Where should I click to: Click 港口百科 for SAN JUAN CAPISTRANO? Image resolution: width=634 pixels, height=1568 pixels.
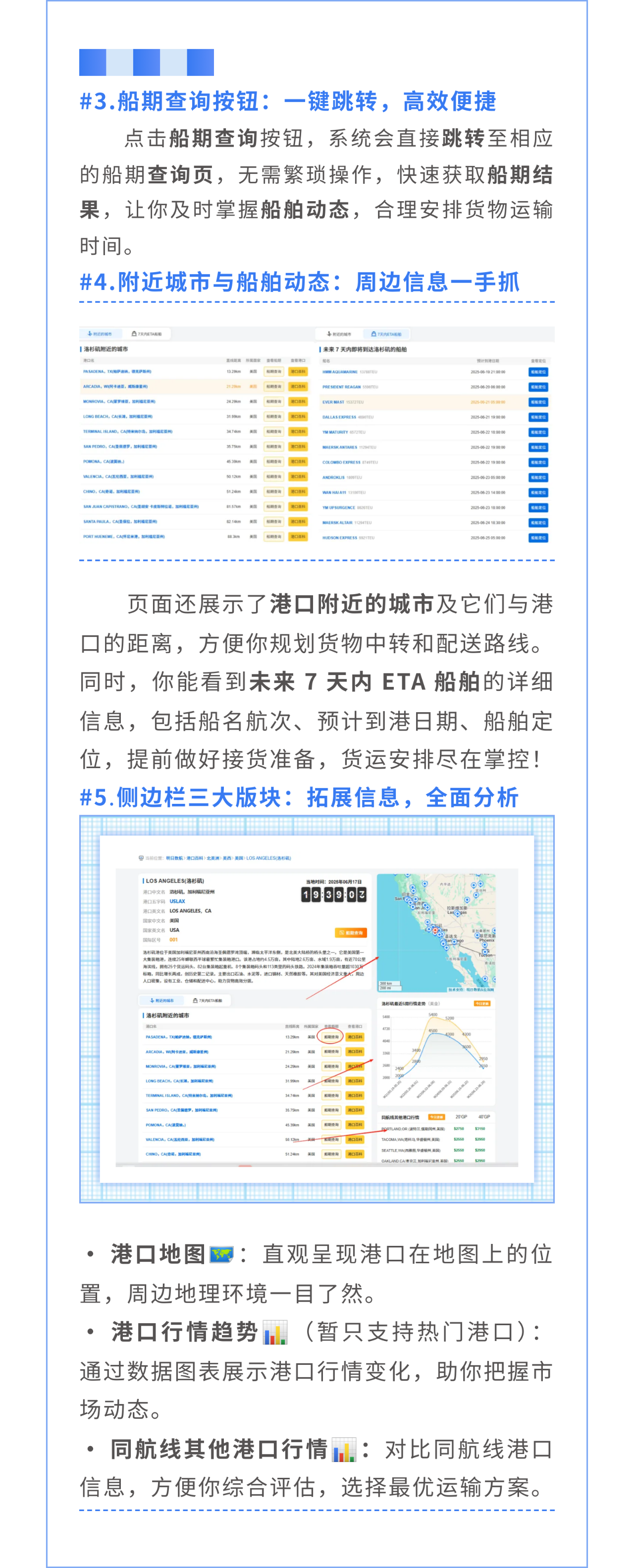point(298,506)
